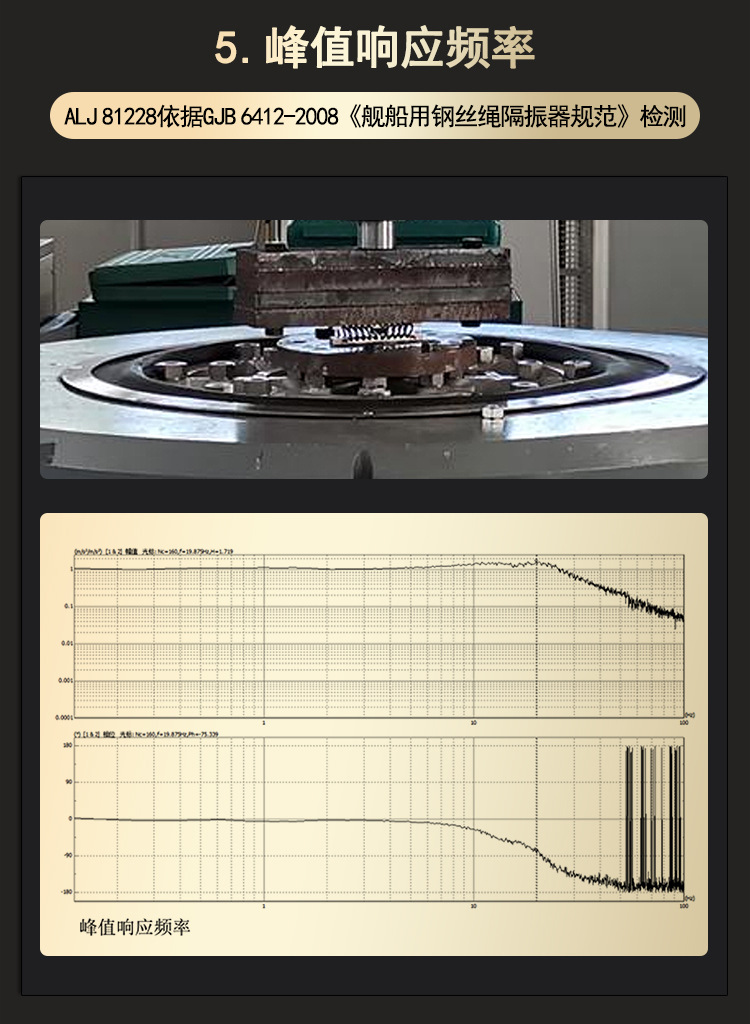Viewport: 750px width, 1024px height.
Task: Click the ALJ 81228 GJB 6412-2008 standard banner
Action: pyautogui.click(x=375, y=116)
